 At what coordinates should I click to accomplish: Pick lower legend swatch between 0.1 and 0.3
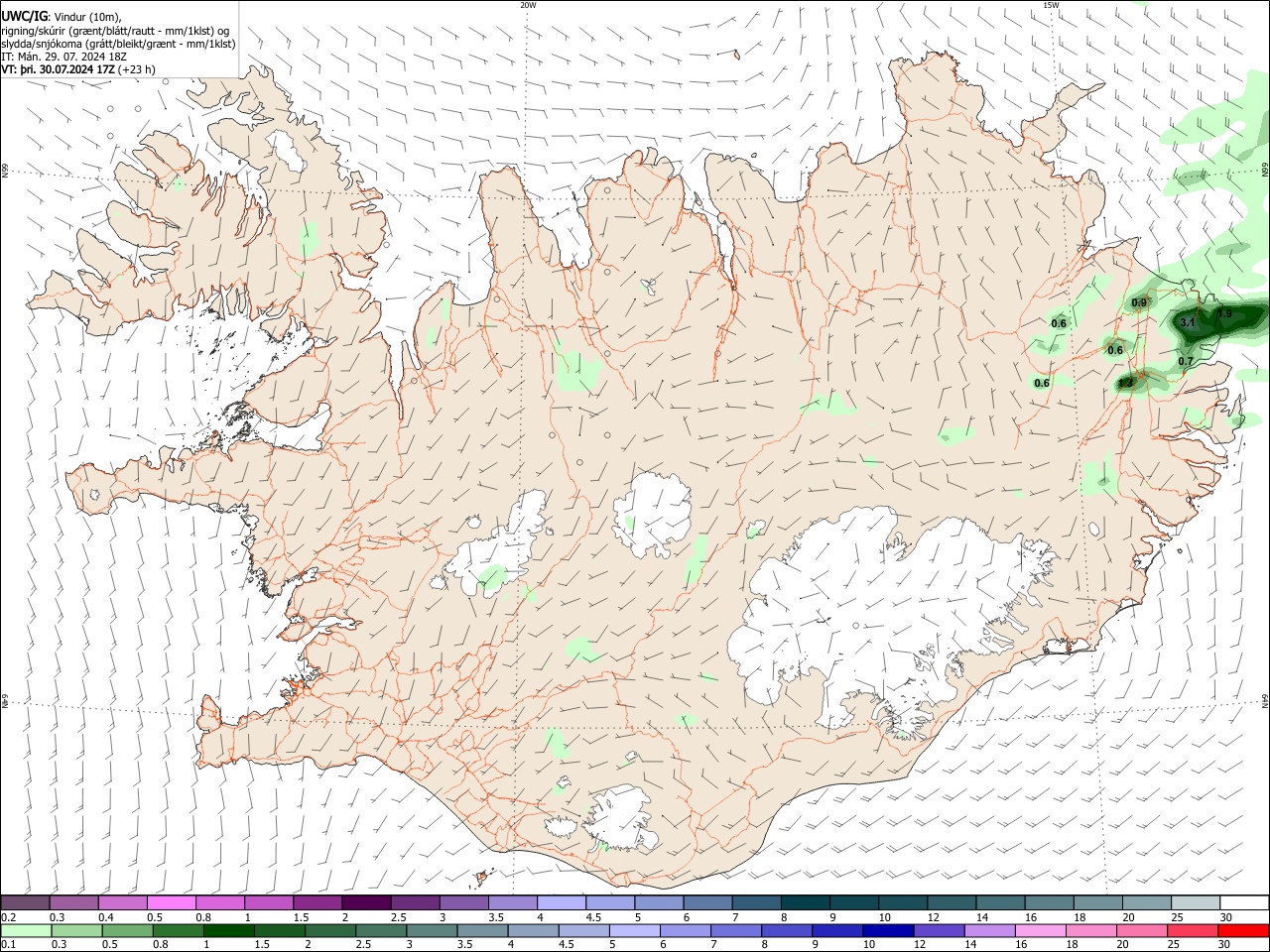[26, 930]
